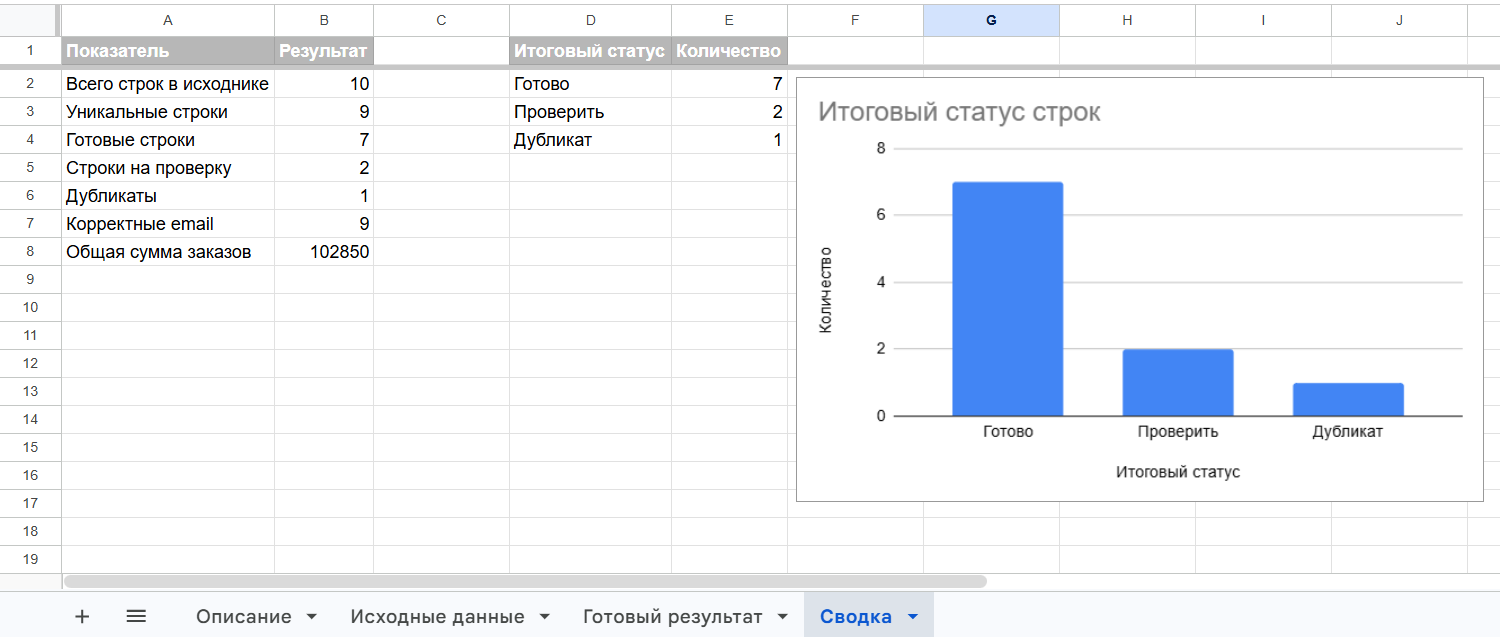
Task: Select cell Готовые строки
Action: (168, 140)
